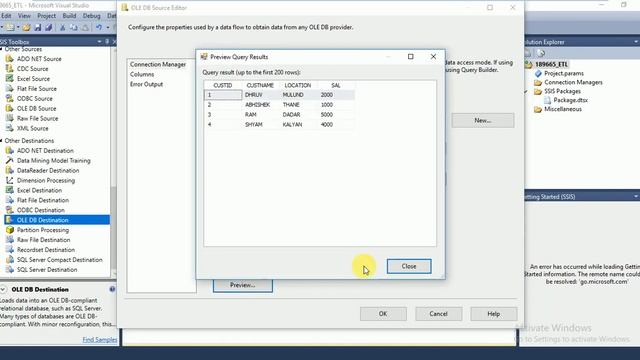Switch to Connection Manager page
This screenshot has width=640, height=360.
158,64
